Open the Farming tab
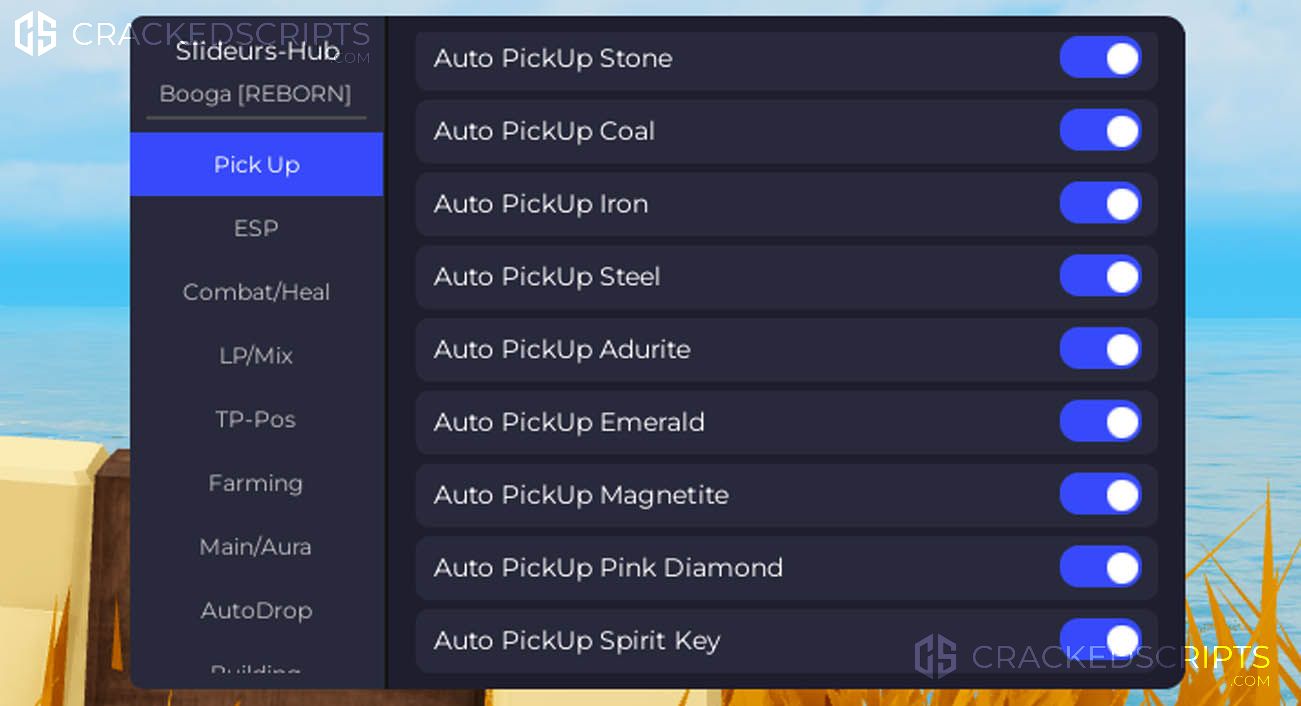This screenshot has width=1301, height=706. click(x=257, y=483)
